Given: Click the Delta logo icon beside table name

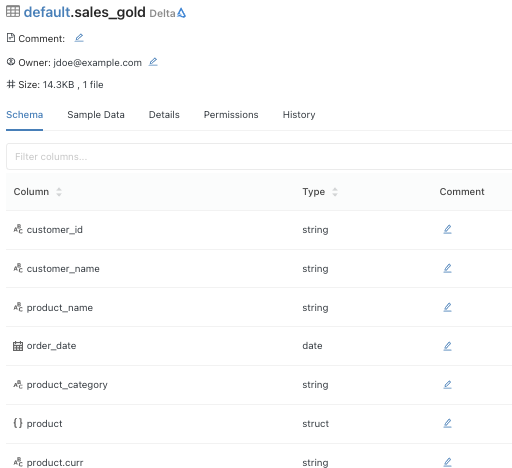Looking at the screenshot, I should (x=181, y=13).
